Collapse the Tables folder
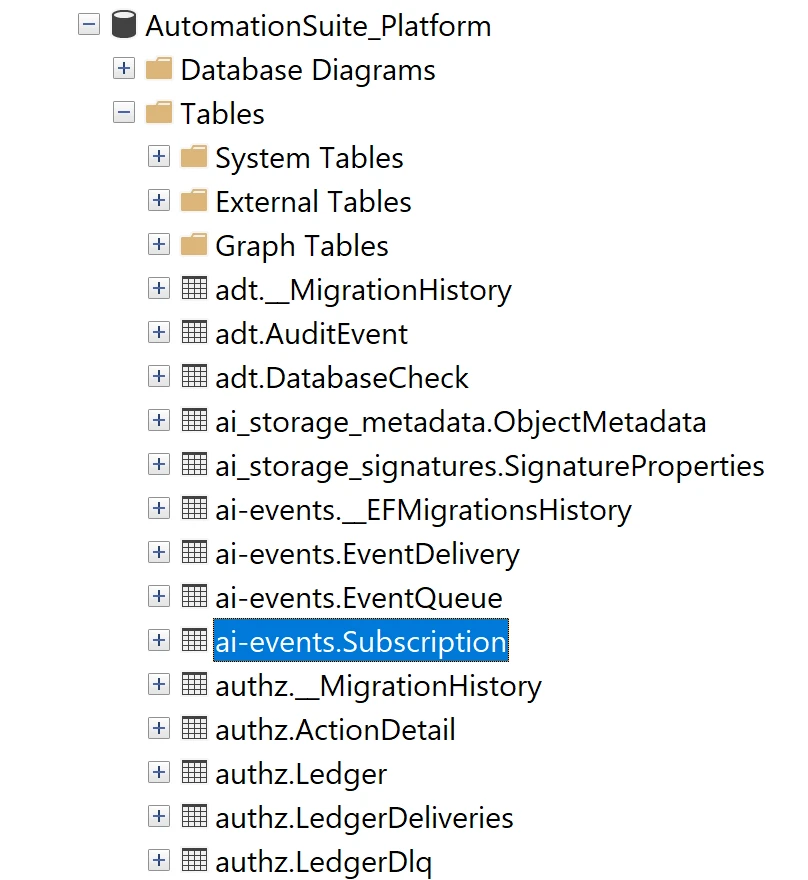Image resolution: width=808 pixels, height=880 pixels. (124, 112)
